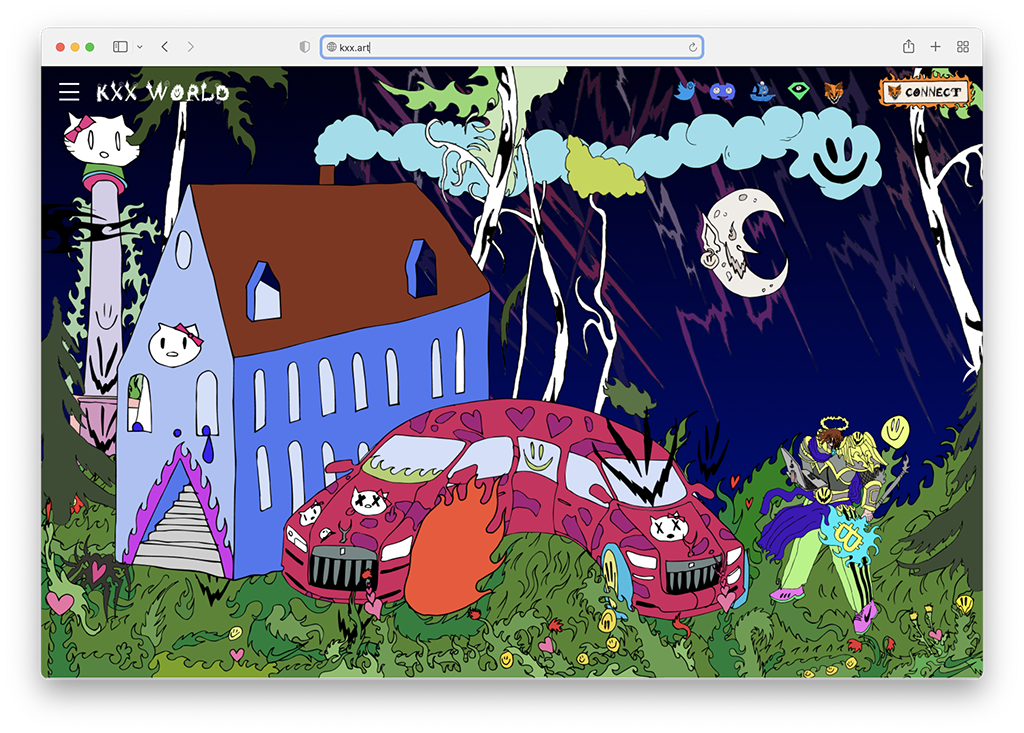Click the KXX WORLD logo title
1024x733 pixels.
(162, 93)
